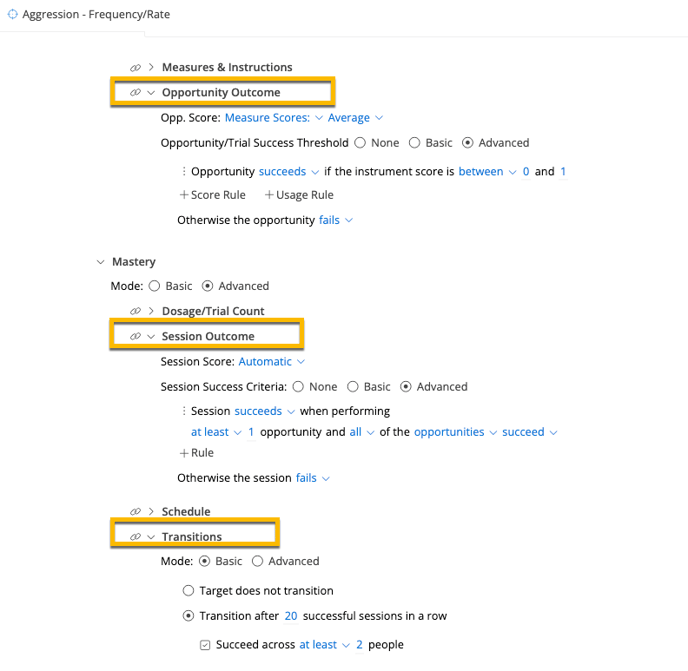Select Target does not transition option

[188, 591]
